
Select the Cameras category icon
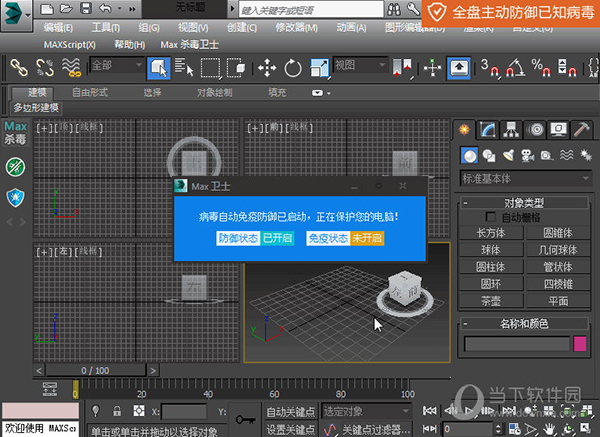[x=528, y=156]
